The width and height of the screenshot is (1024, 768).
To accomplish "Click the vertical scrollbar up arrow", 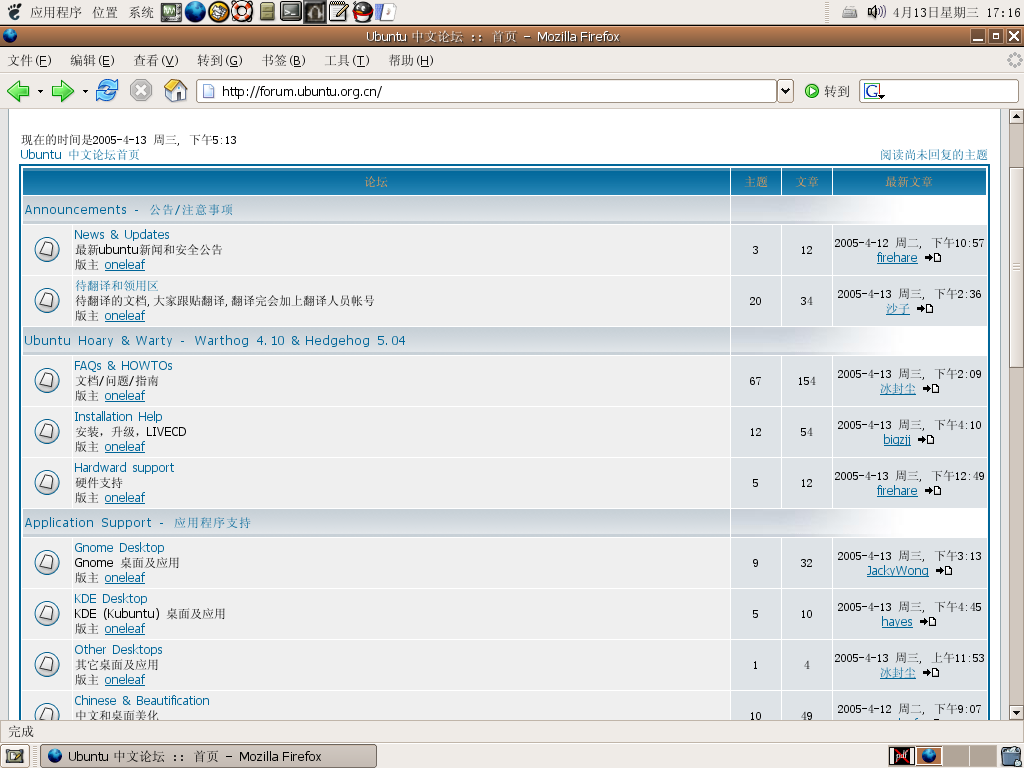I will [x=1016, y=117].
